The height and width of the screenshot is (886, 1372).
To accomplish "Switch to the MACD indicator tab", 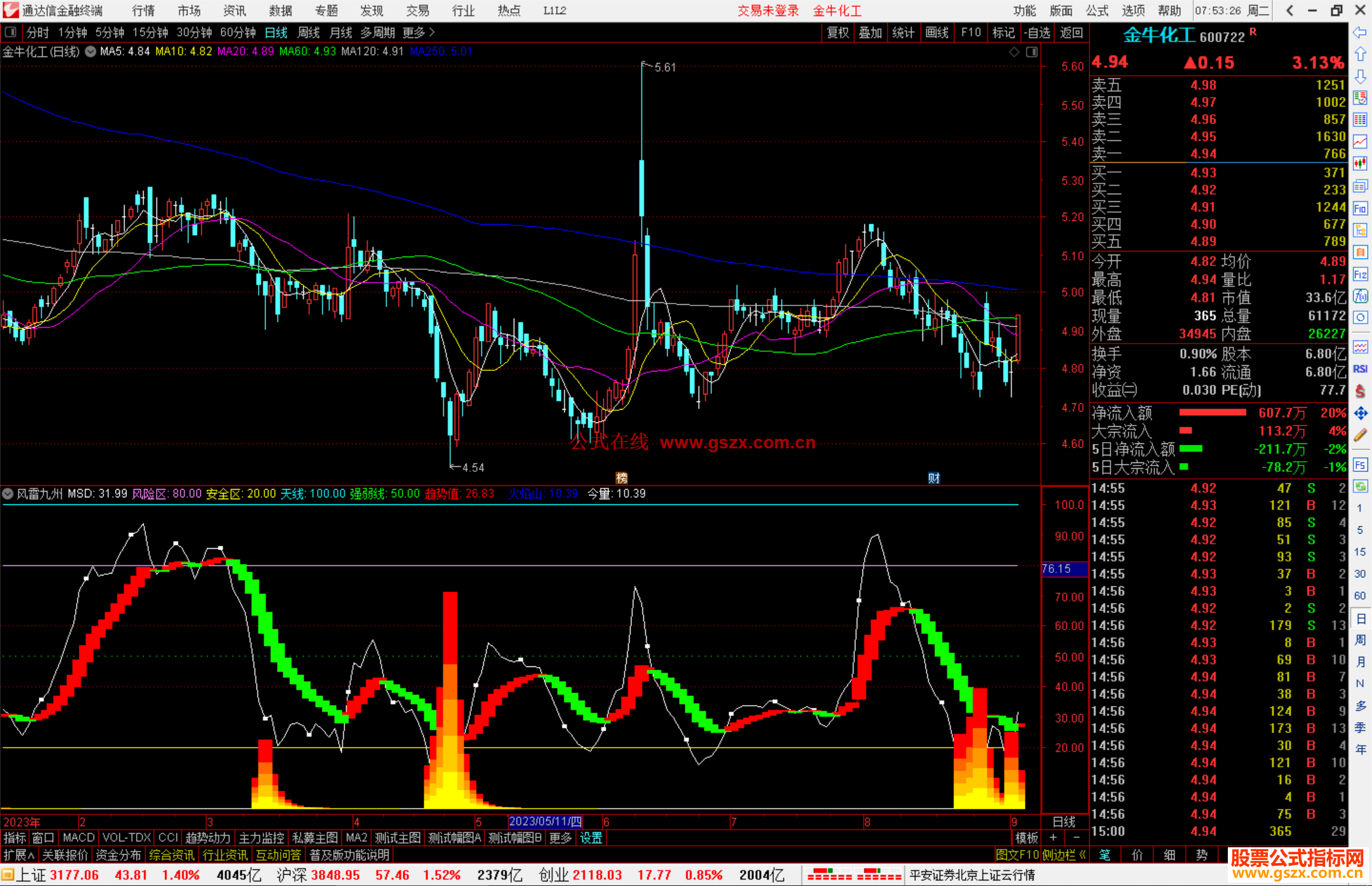I will click(79, 838).
